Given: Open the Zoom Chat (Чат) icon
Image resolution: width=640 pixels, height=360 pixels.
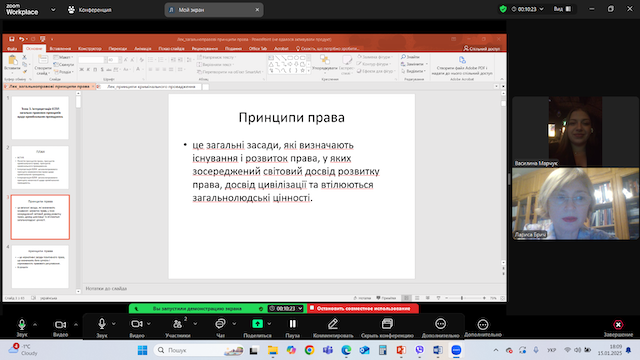Looking at the screenshot, I should pos(220,324).
